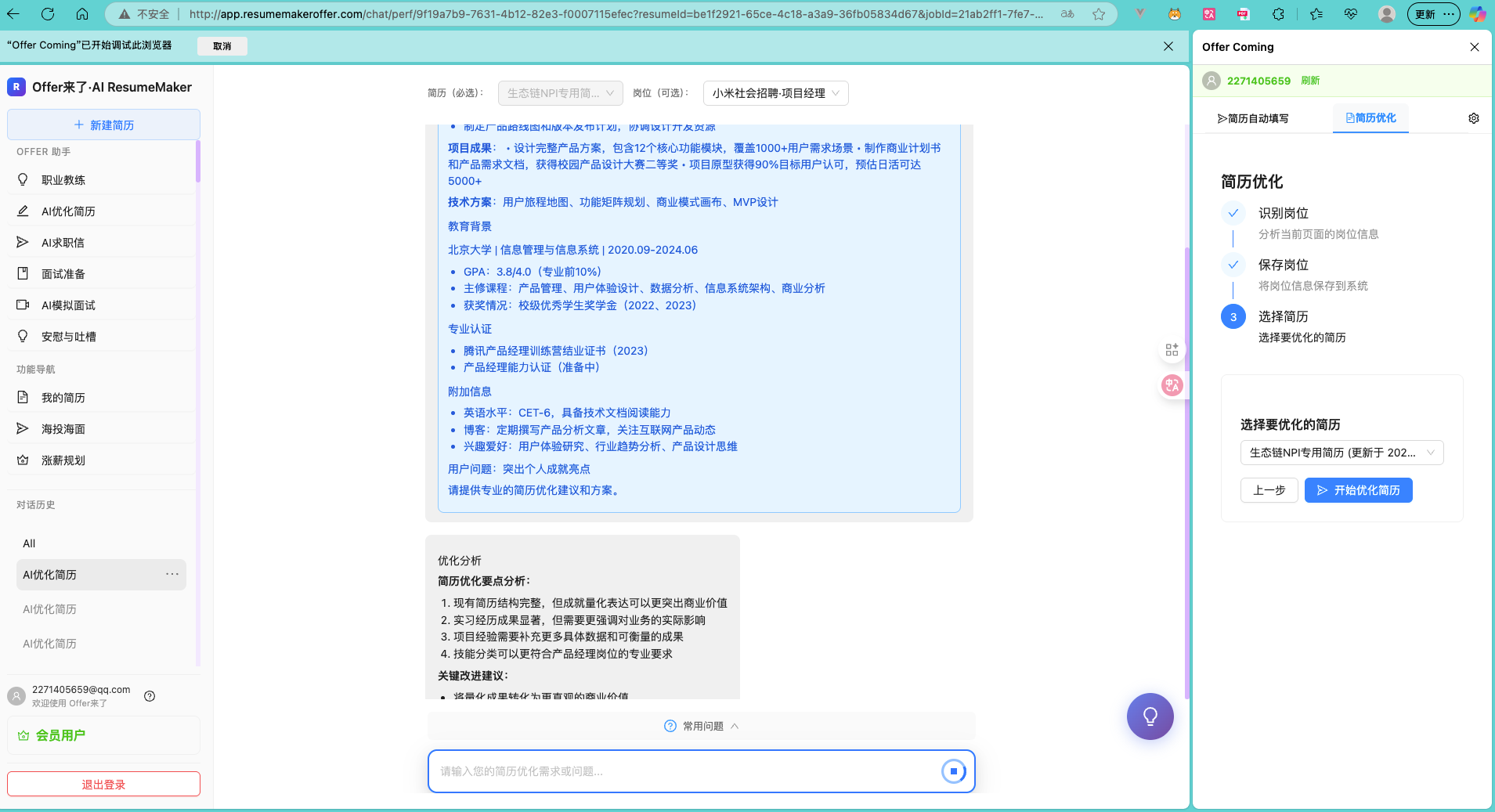The image size is (1495, 812).
Task: Switch to the 简历优化 tab
Action: tap(1370, 118)
